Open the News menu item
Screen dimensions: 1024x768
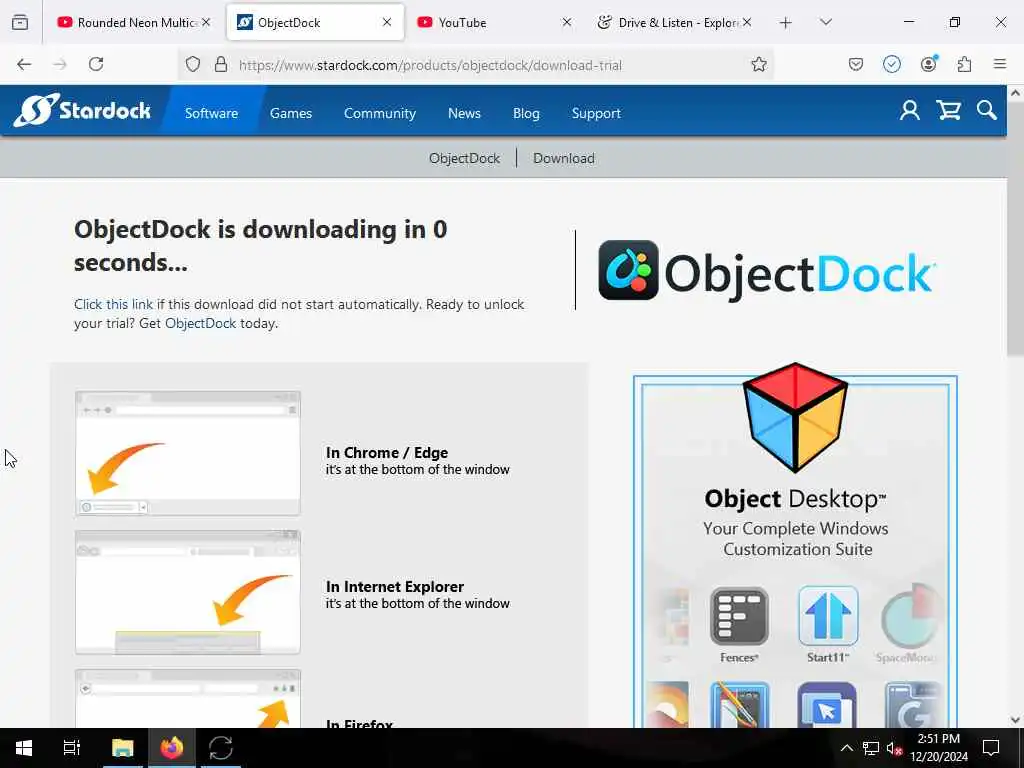coord(464,113)
